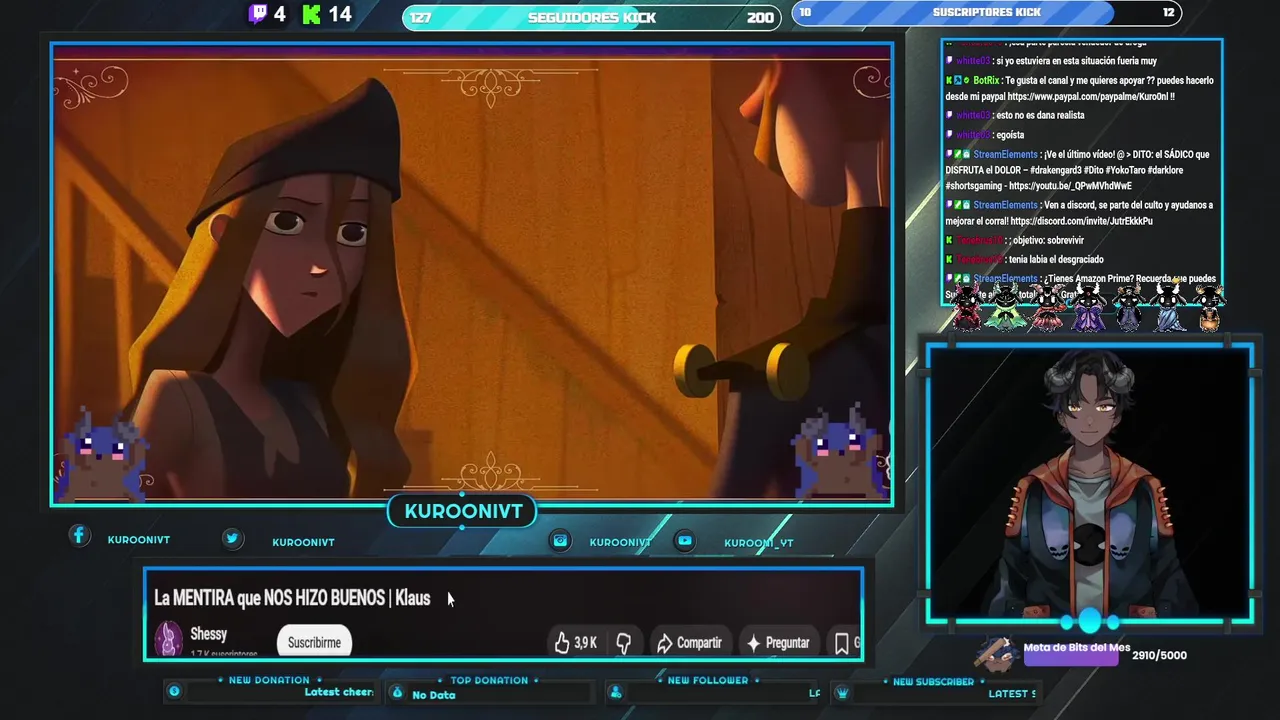Screen dimensions: 1280x720
Task: Click the Twitter bird icon
Action: (232, 538)
